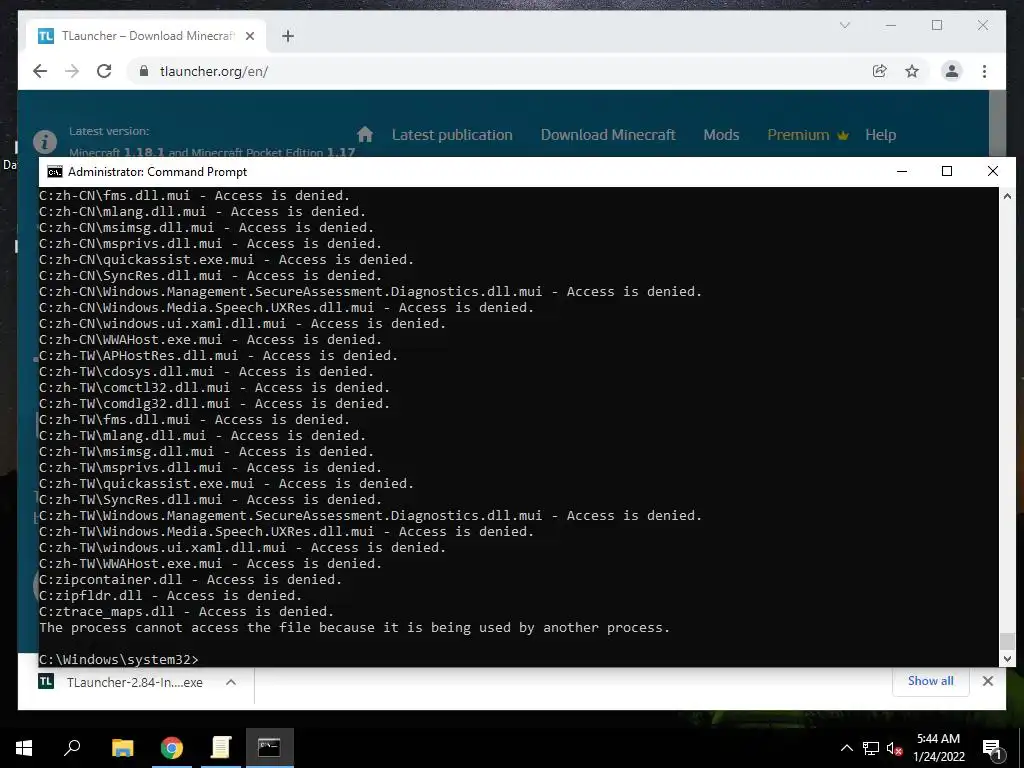Click C:zh-TW\WWAHost.exe.mui line
The width and height of the screenshot is (1024, 768).
click(210, 564)
